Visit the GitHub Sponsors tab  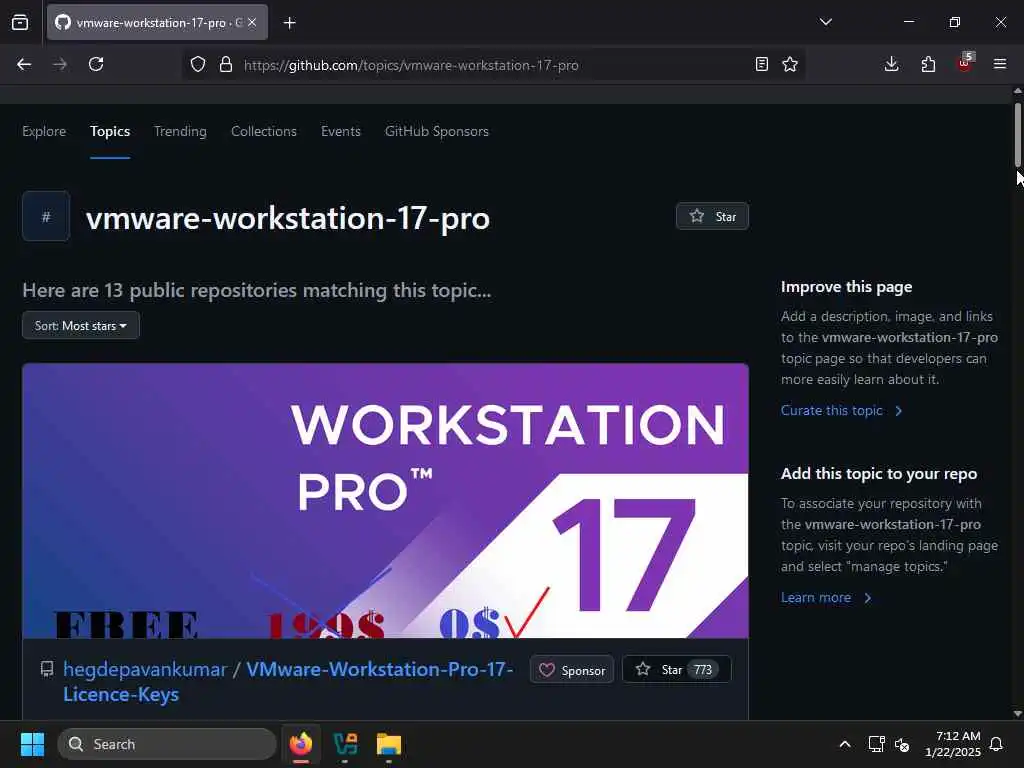pyautogui.click(x=437, y=131)
